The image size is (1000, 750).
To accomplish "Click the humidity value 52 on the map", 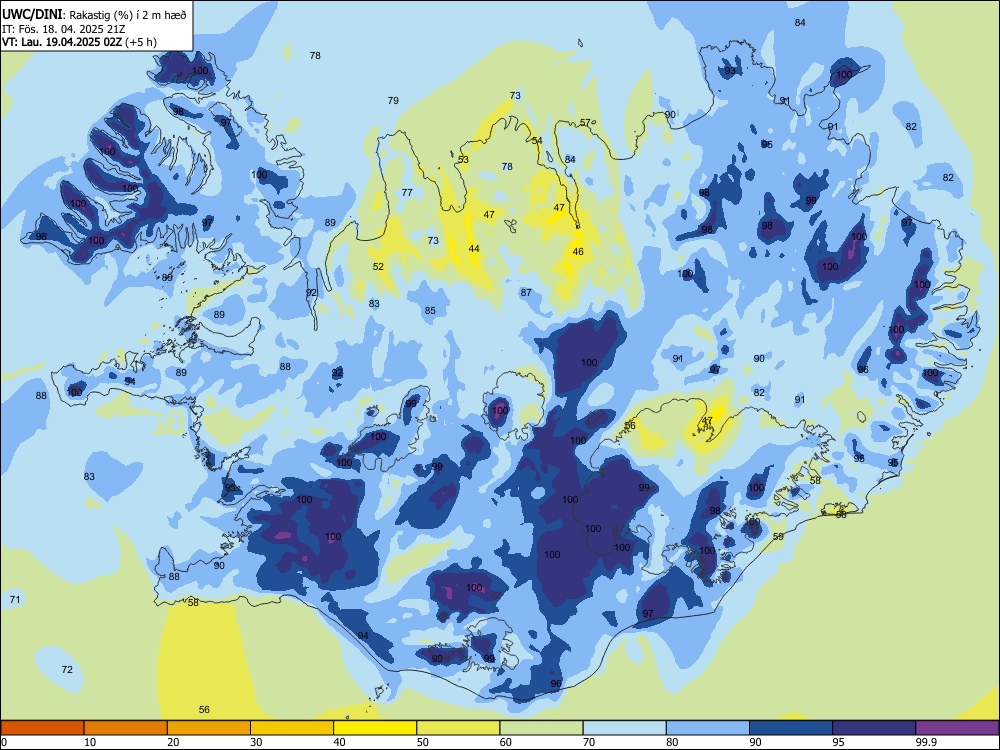I will click(x=378, y=267).
